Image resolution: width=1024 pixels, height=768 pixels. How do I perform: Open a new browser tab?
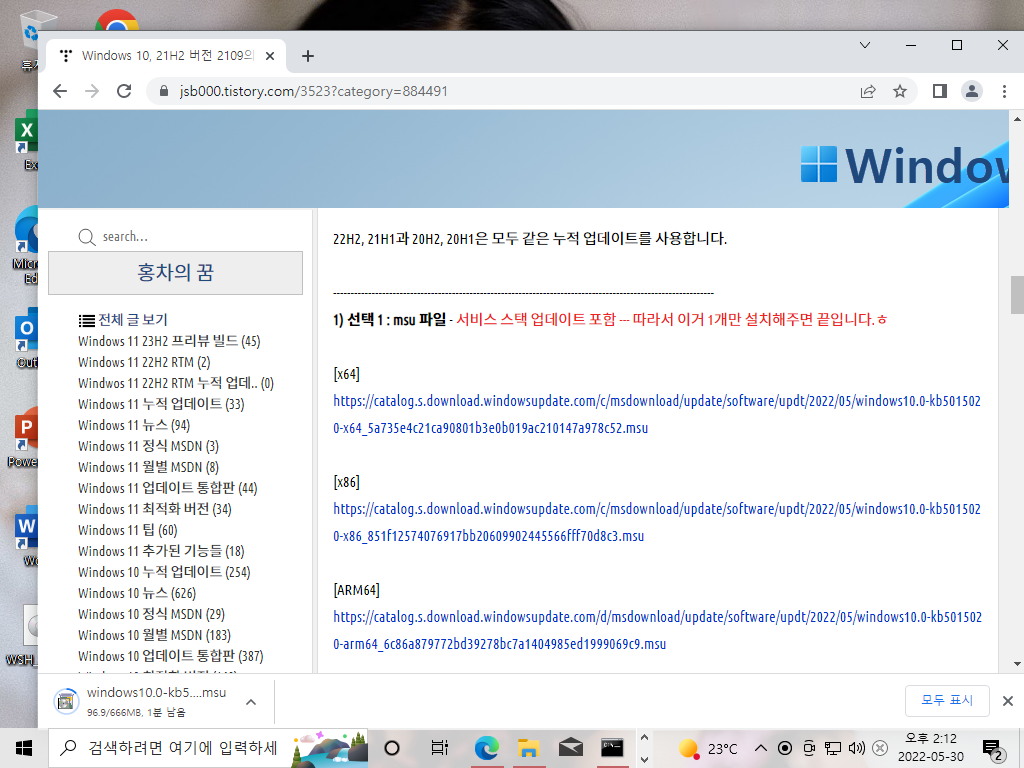point(308,56)
